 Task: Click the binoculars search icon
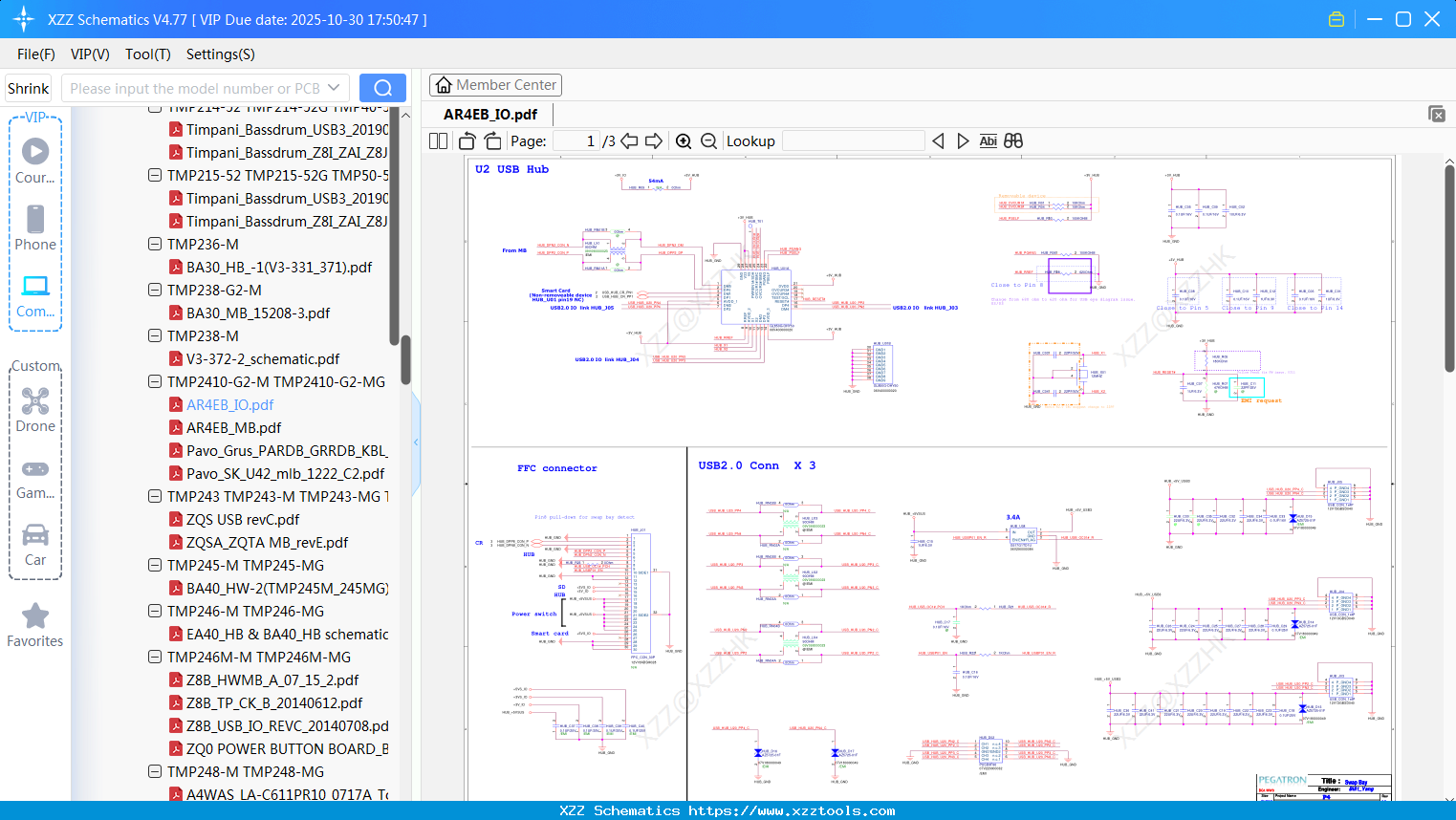(x=1013, y=141)
